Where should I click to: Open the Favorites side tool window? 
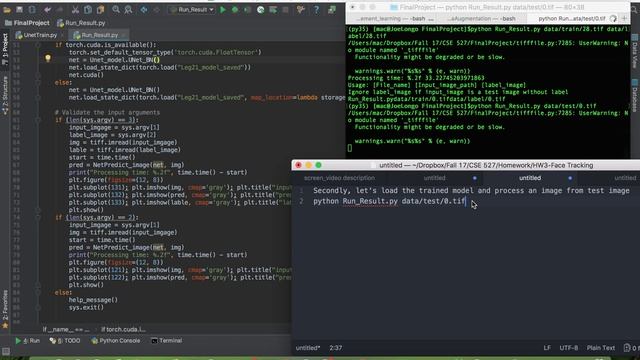[5, 308]
